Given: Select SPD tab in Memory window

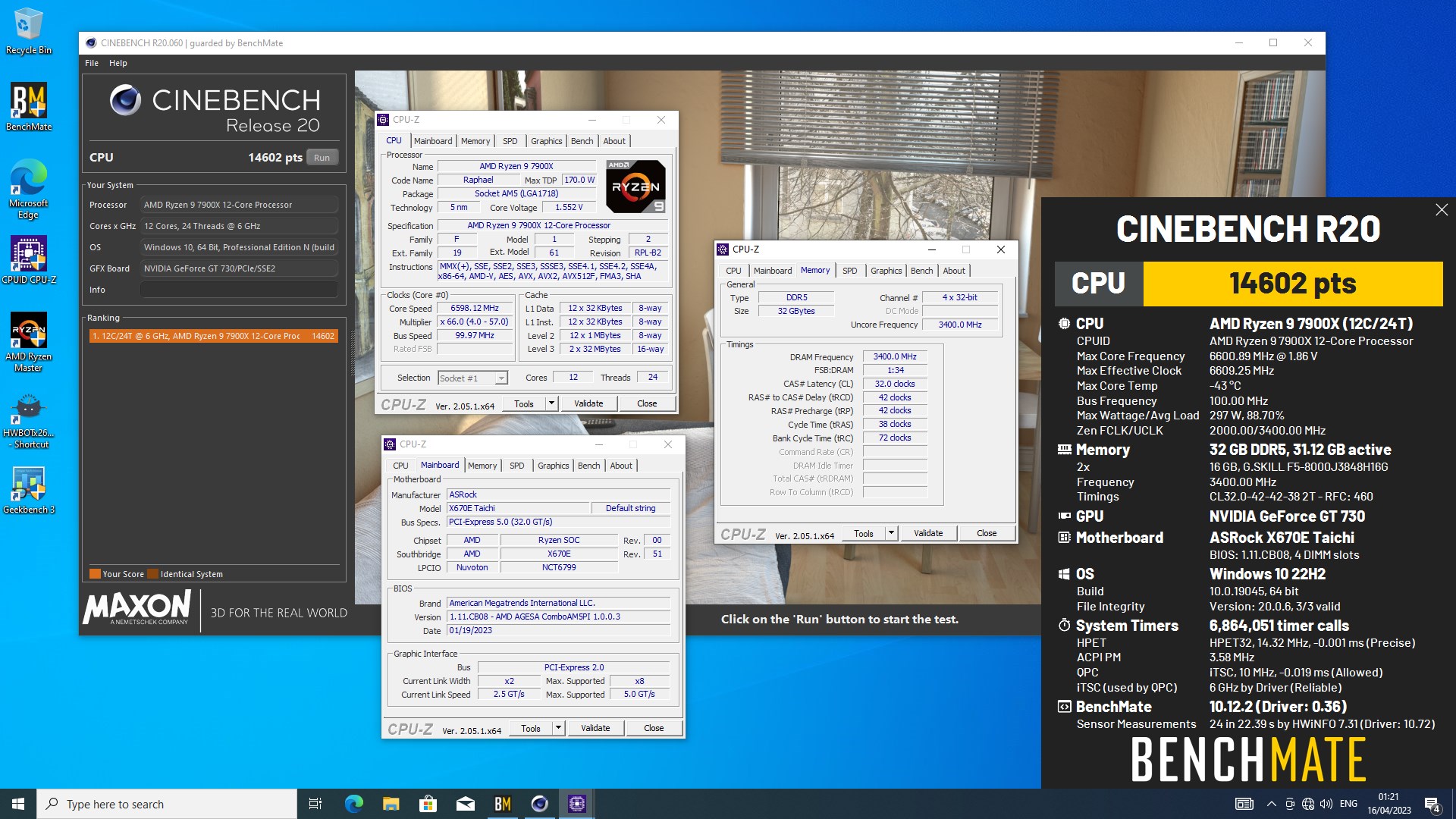Looking at the screenshot, I should pyautogui.click(x=850, y=271).
